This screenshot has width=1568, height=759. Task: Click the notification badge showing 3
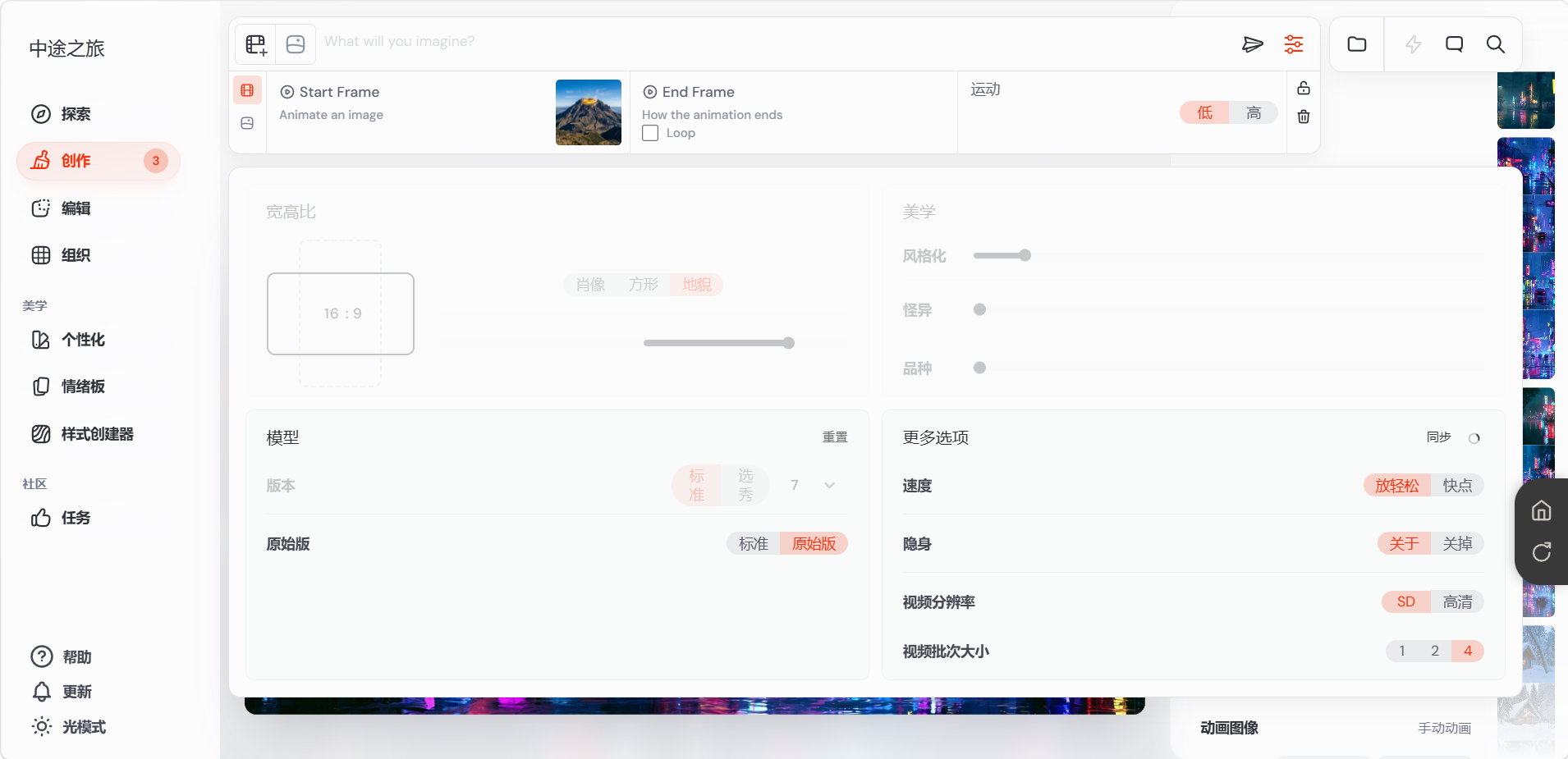[x=156, y=161]
